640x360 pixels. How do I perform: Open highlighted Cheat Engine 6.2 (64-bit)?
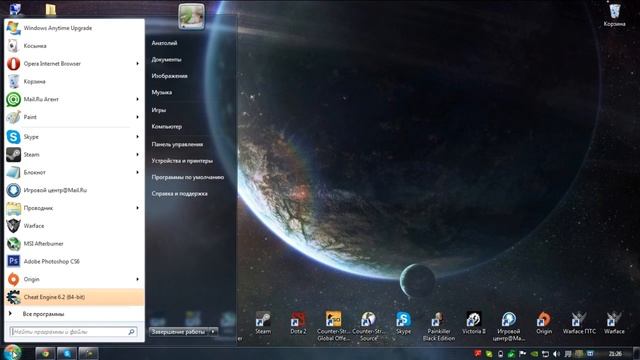point(74,297)
